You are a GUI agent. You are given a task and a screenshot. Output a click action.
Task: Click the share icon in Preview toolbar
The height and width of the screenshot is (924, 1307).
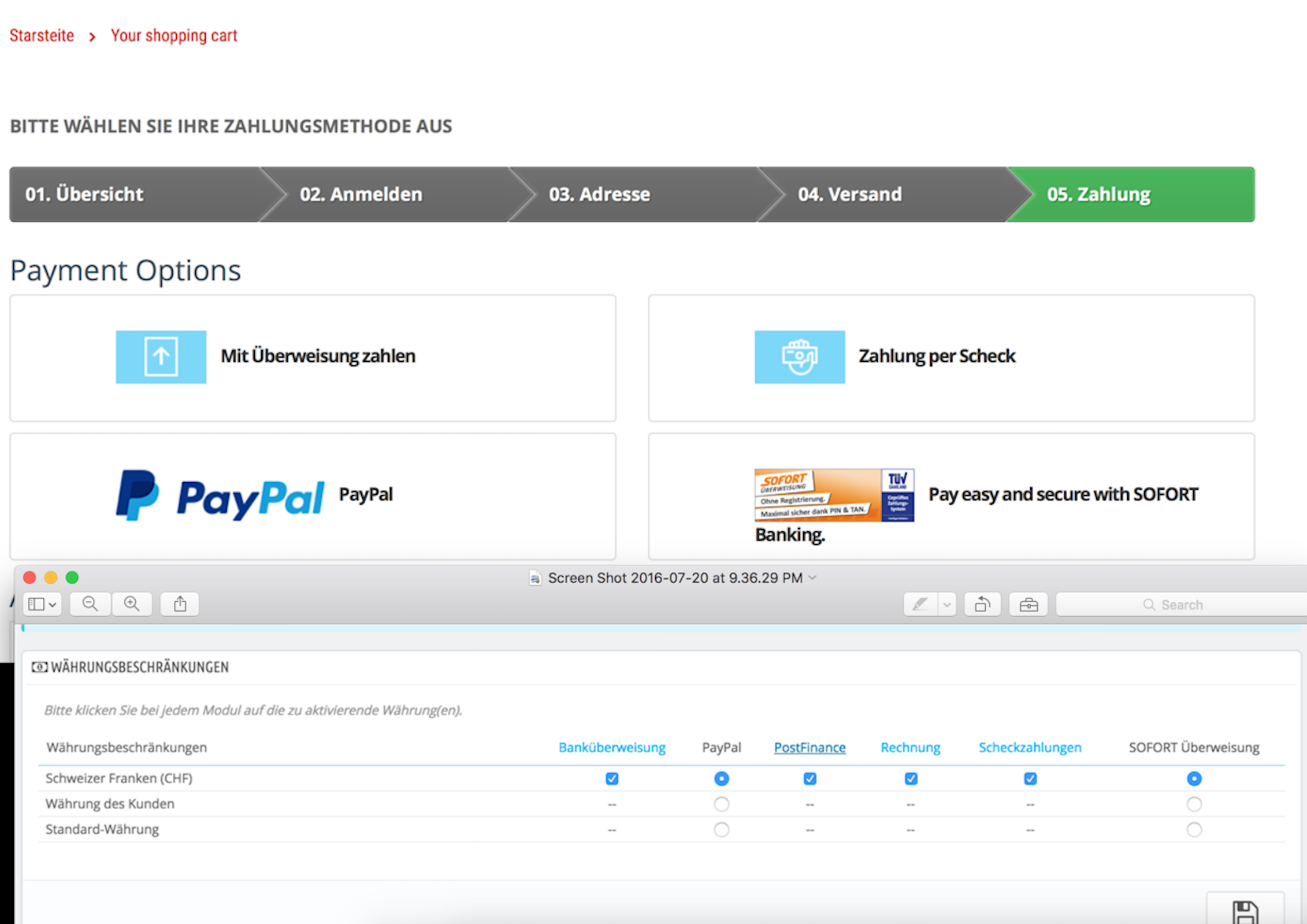point(180,604)
